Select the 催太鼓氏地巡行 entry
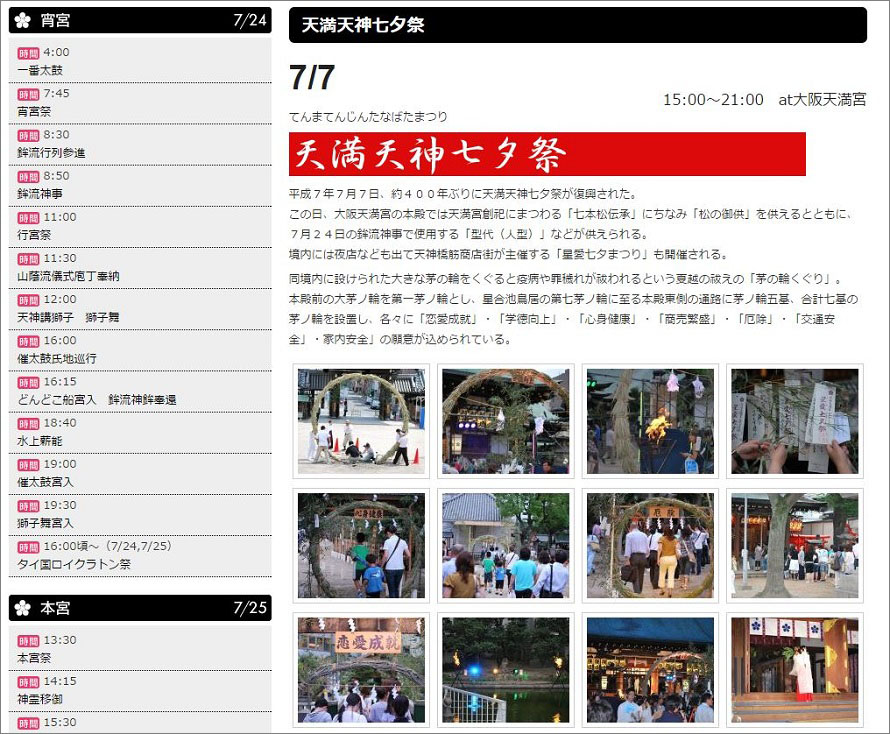 (x=57, y=358)
